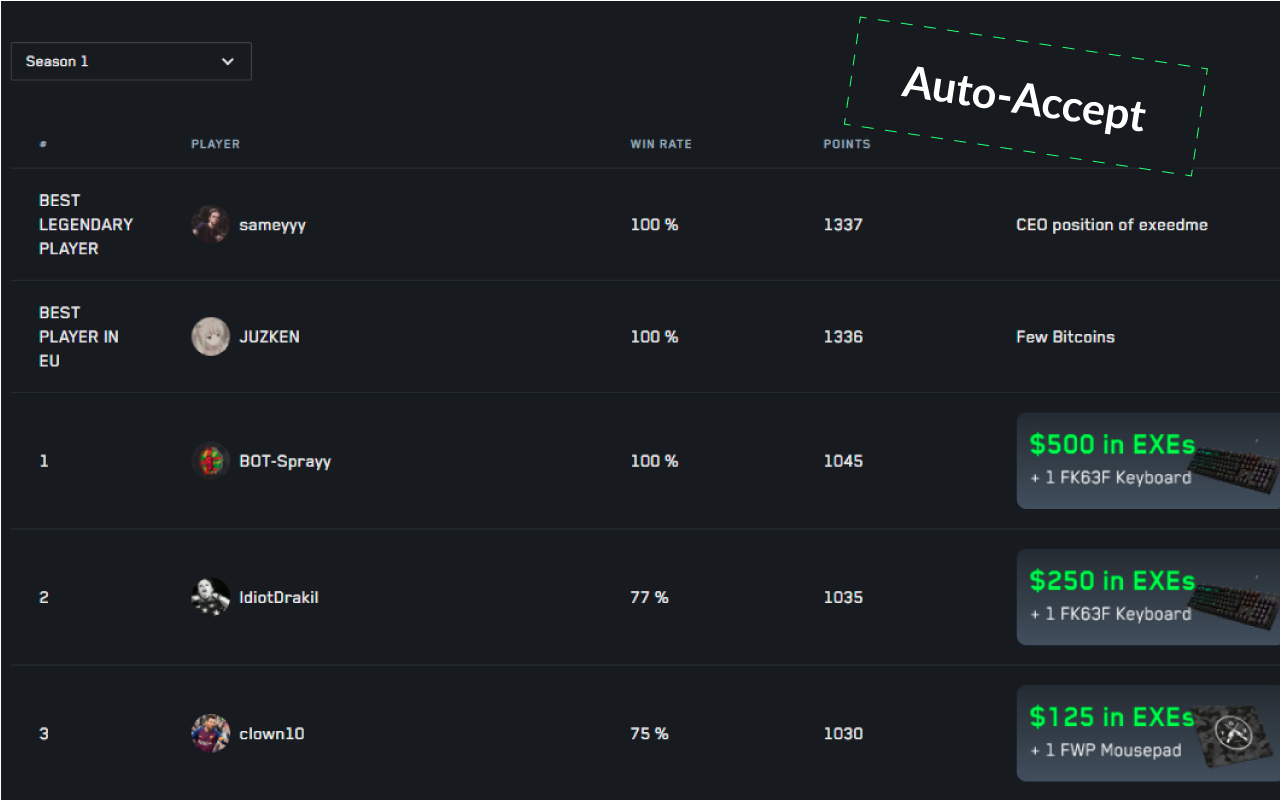This screenshot has width=1280, height=800.
Task: Open clown10's player profile name
Action: pos(272,733)
